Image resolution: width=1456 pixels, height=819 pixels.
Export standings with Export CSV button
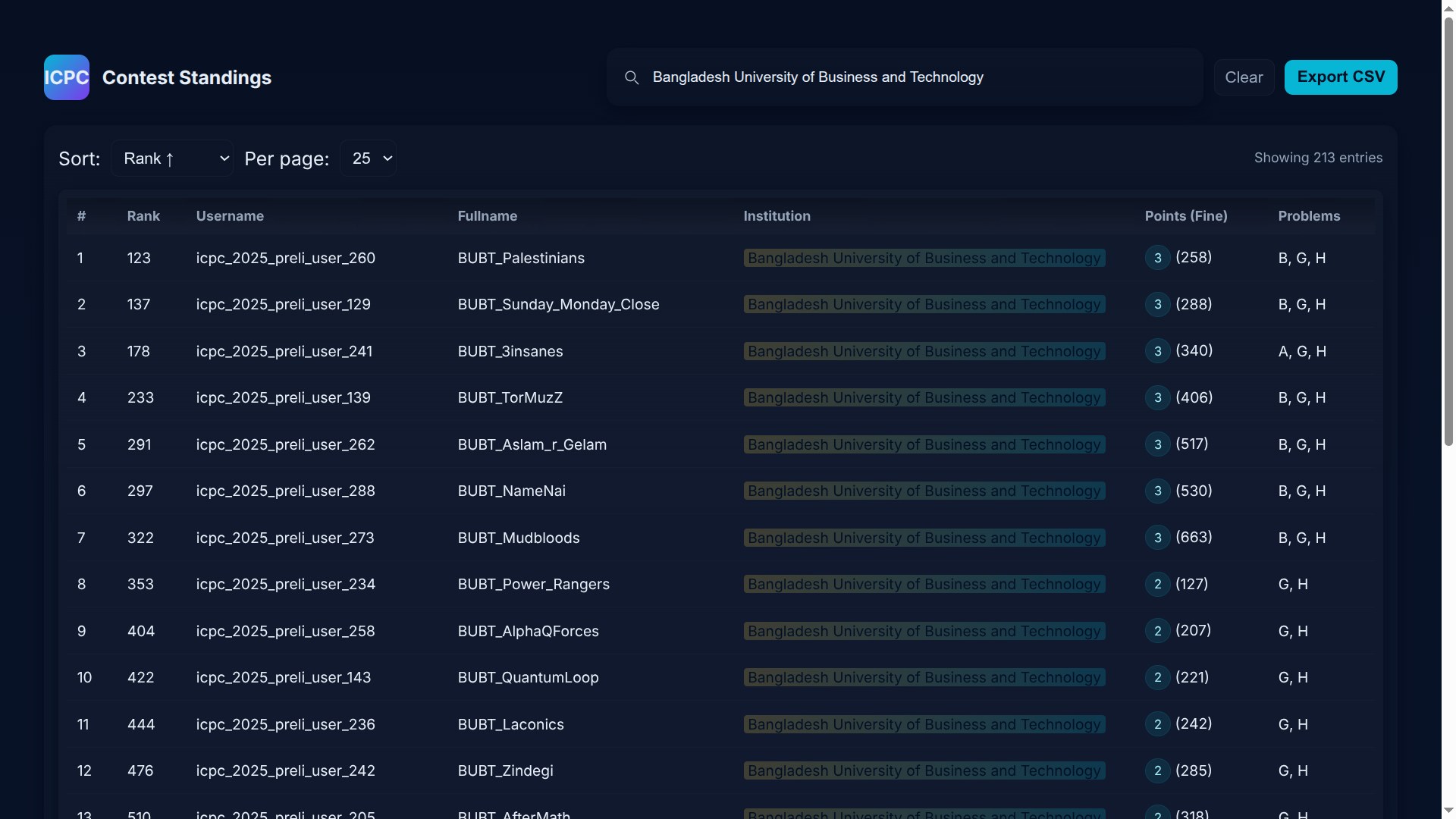(1341, 77)
